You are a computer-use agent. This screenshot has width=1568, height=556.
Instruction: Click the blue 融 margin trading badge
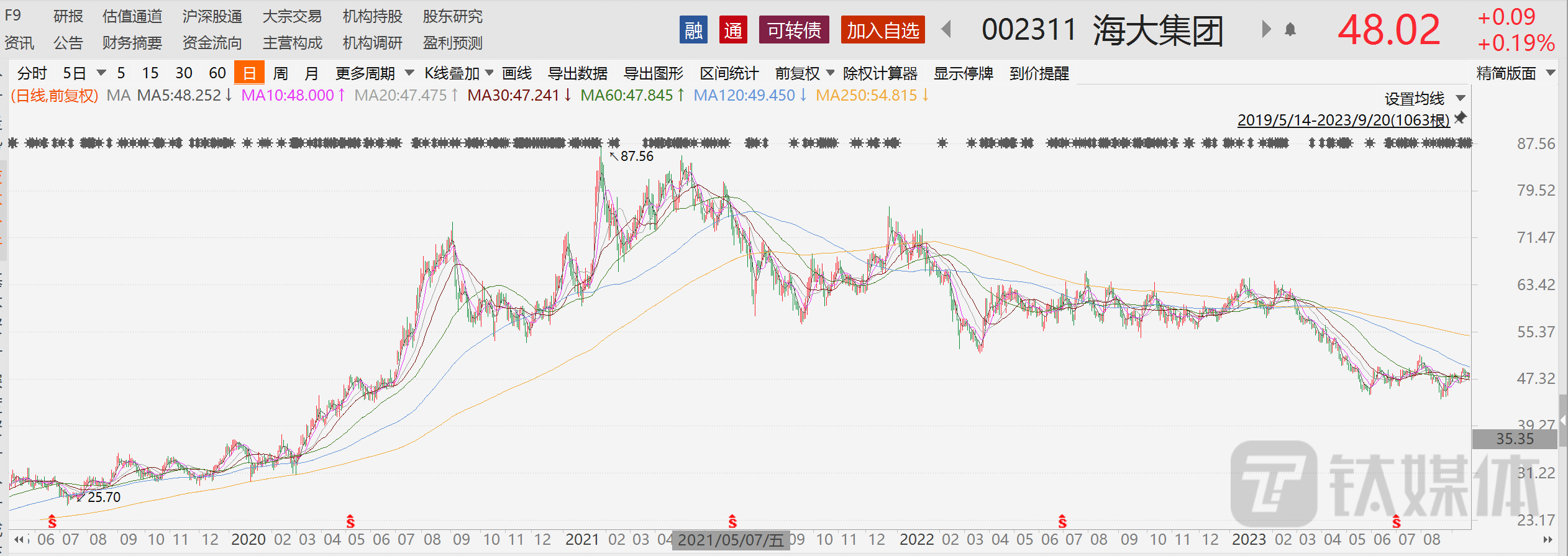[x=693, y=30]
